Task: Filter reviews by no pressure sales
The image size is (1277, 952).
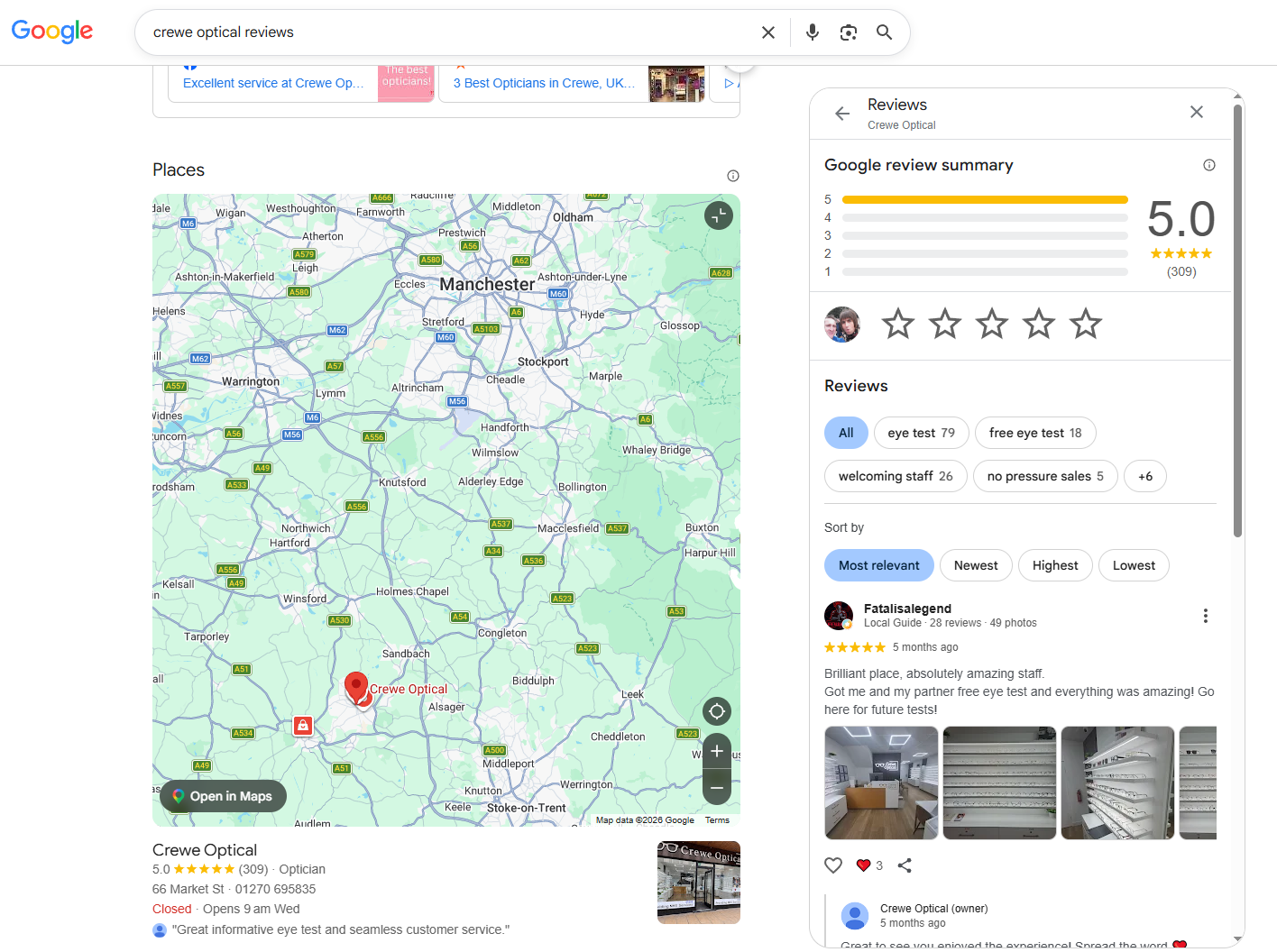Action: (x=1045, y=476)
